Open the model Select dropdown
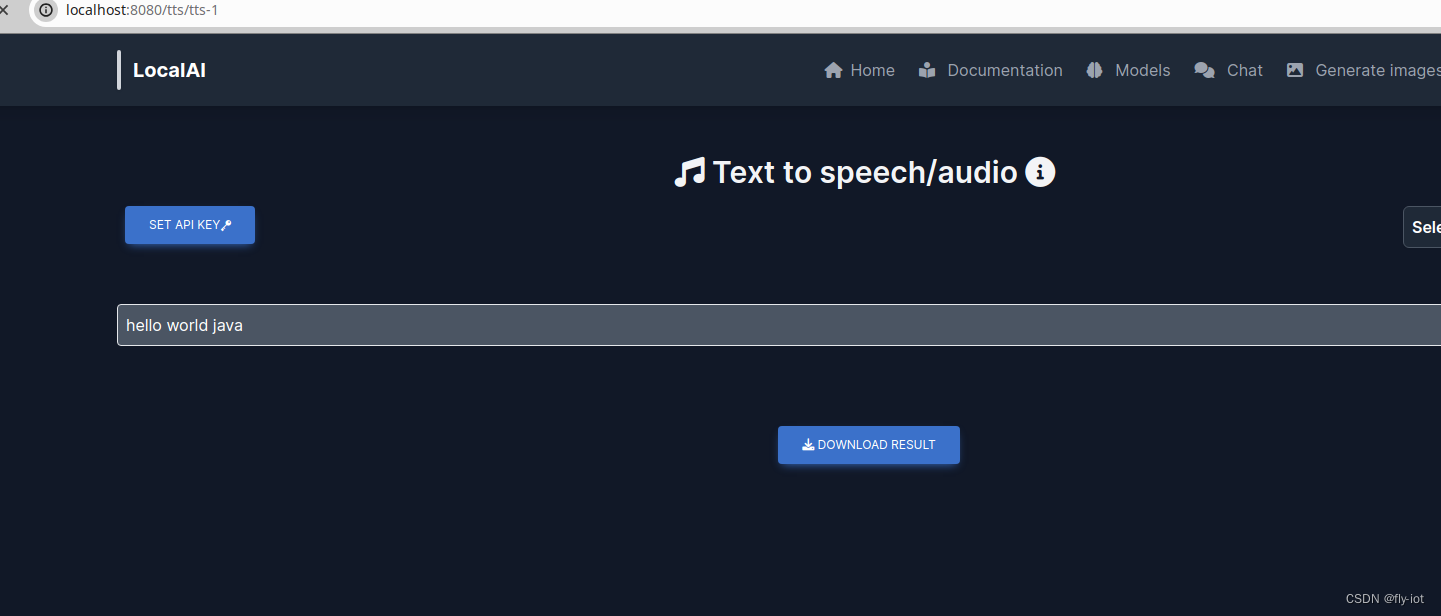The image size is (1441, 616). tap(1422, 227)
